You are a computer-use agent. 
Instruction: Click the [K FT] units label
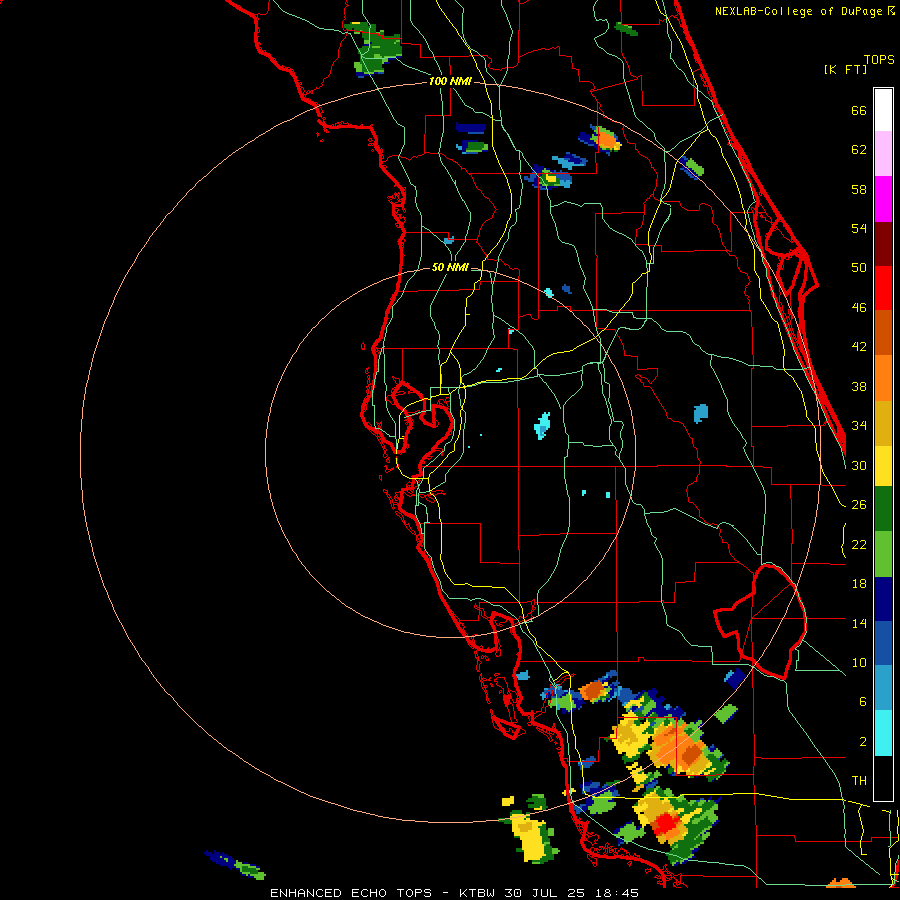point(845,69)
